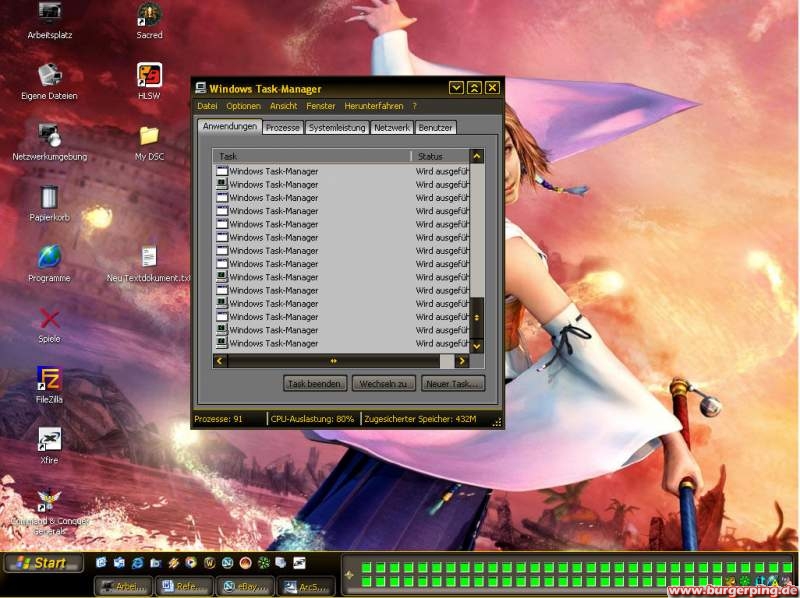
Task: Start Xfire using its desktop icon
Action: point(48,441)
